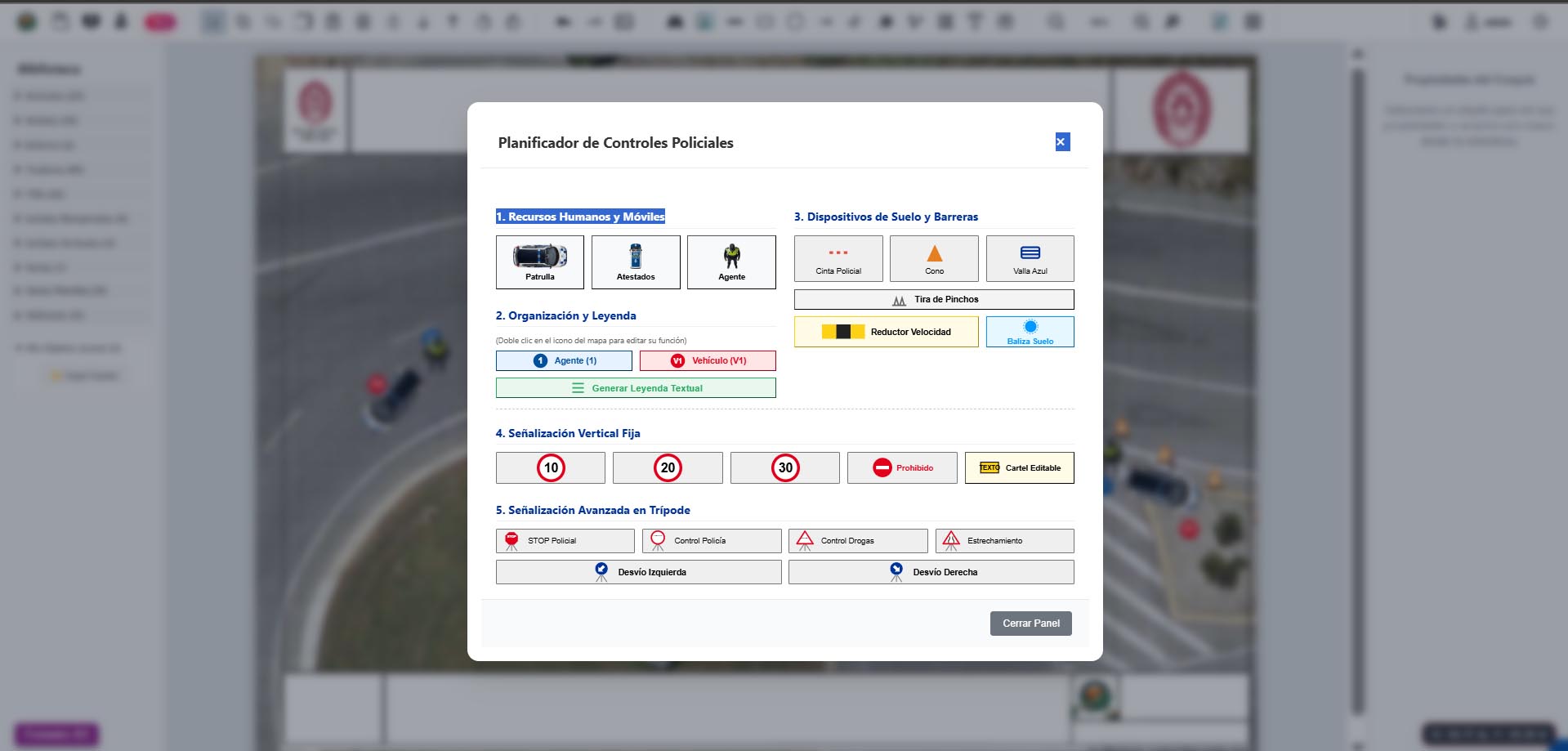Add the Agente (1) numbered label
Screen dimensions: 1568x751
click(x=564, y=360)
